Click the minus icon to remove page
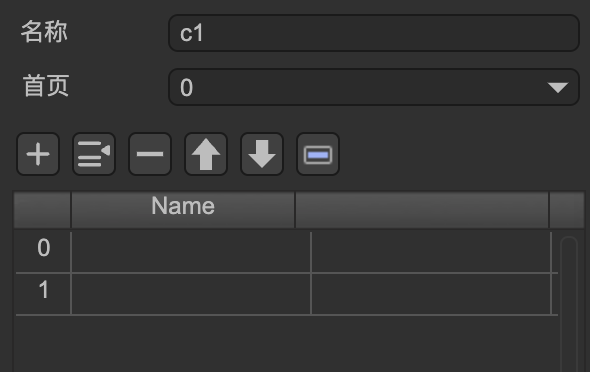590x372 pixels. pyautogui.click(x=150, y=154)
